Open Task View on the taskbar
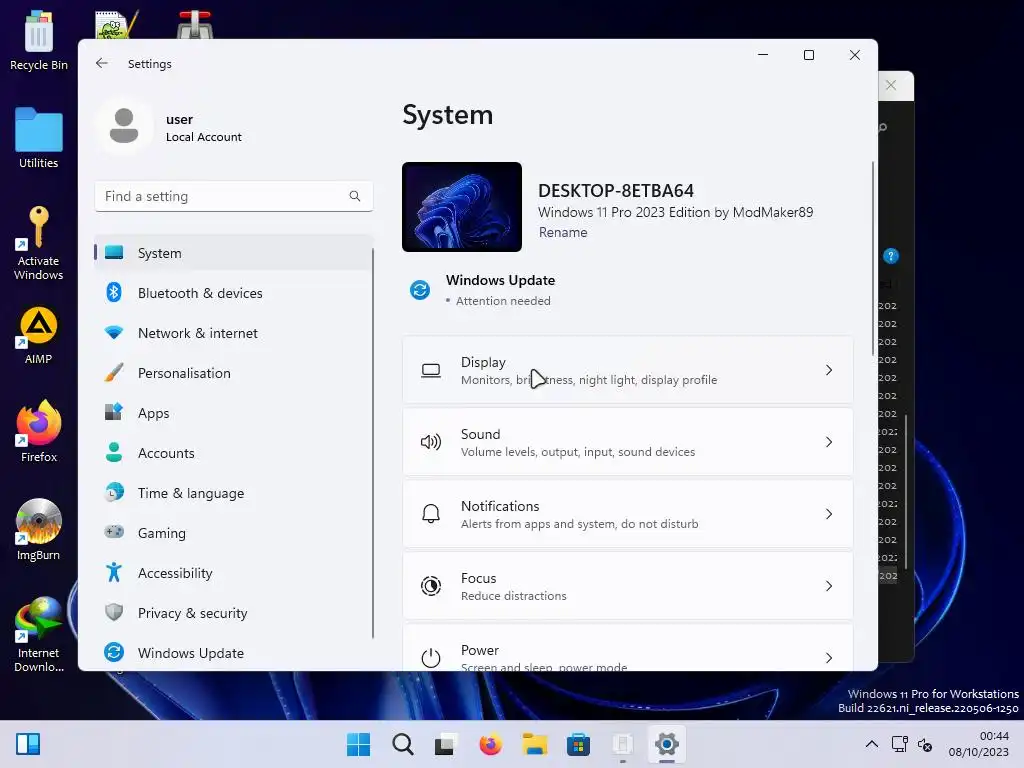 pyautogui.click(x=446, y=744)
